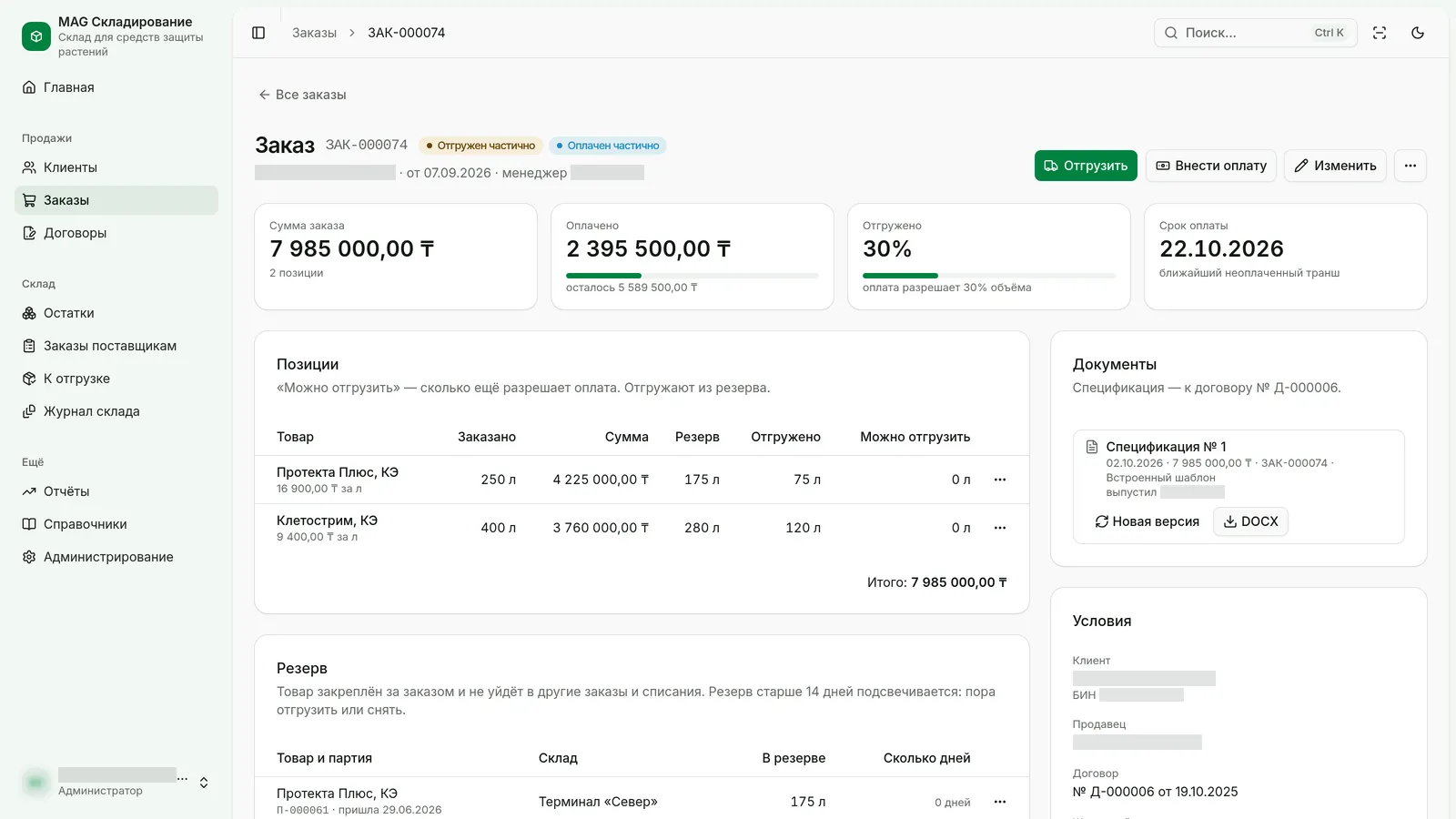Screen dimensions: 1456x819
Task: Download the specification as DOCX
Action: (1250, 521)
